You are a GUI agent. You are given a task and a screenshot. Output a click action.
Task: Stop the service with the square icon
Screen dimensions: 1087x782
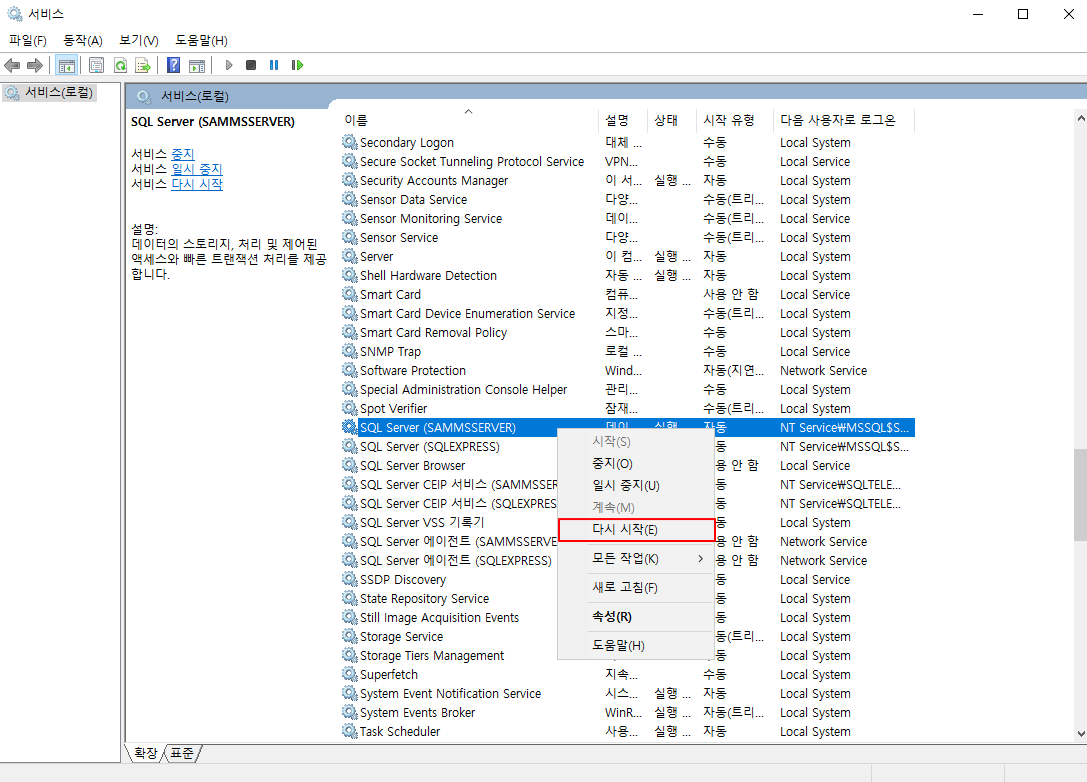[251, 65]
